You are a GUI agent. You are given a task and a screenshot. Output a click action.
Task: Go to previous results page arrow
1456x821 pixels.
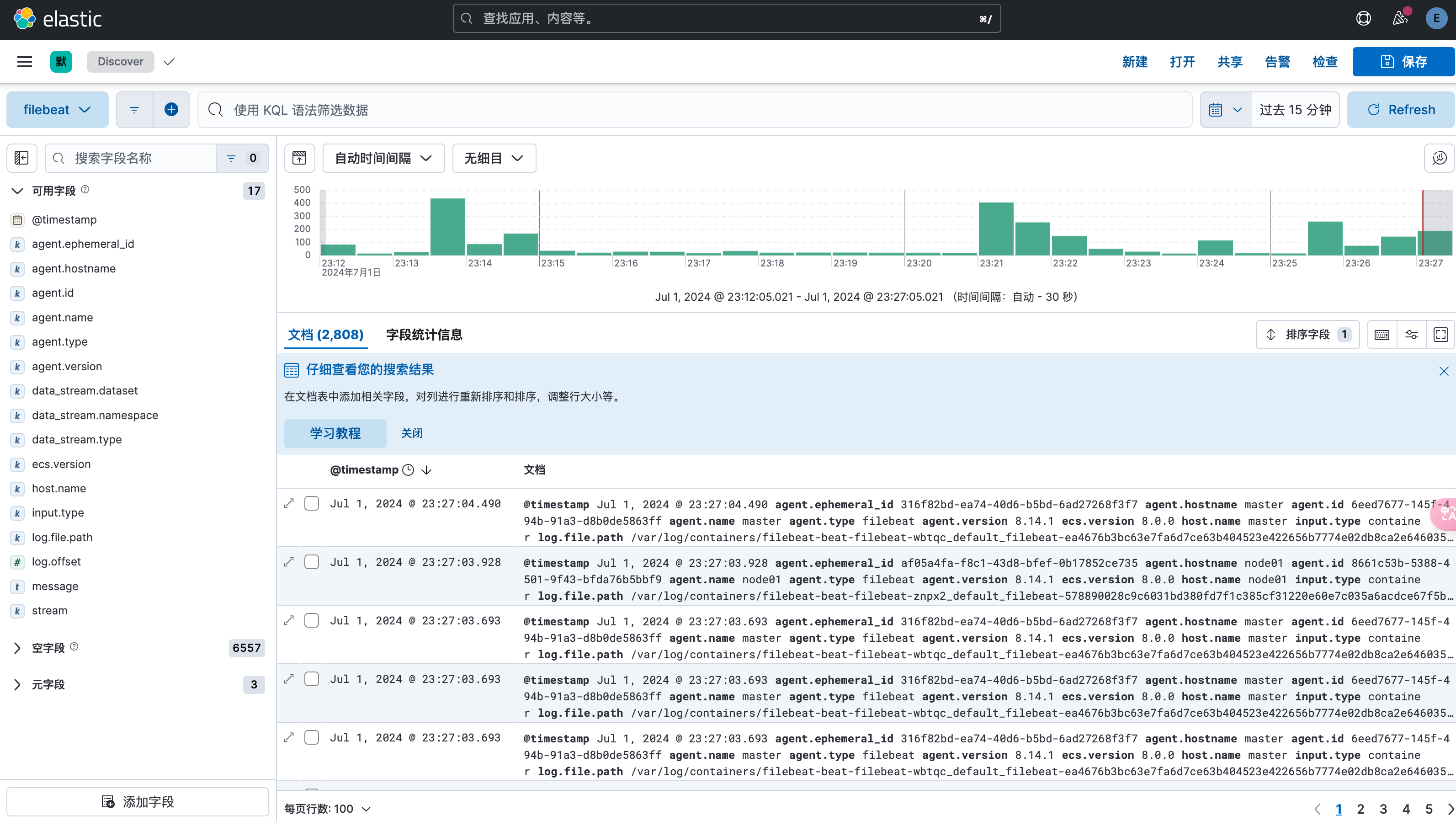point(1318,809)
